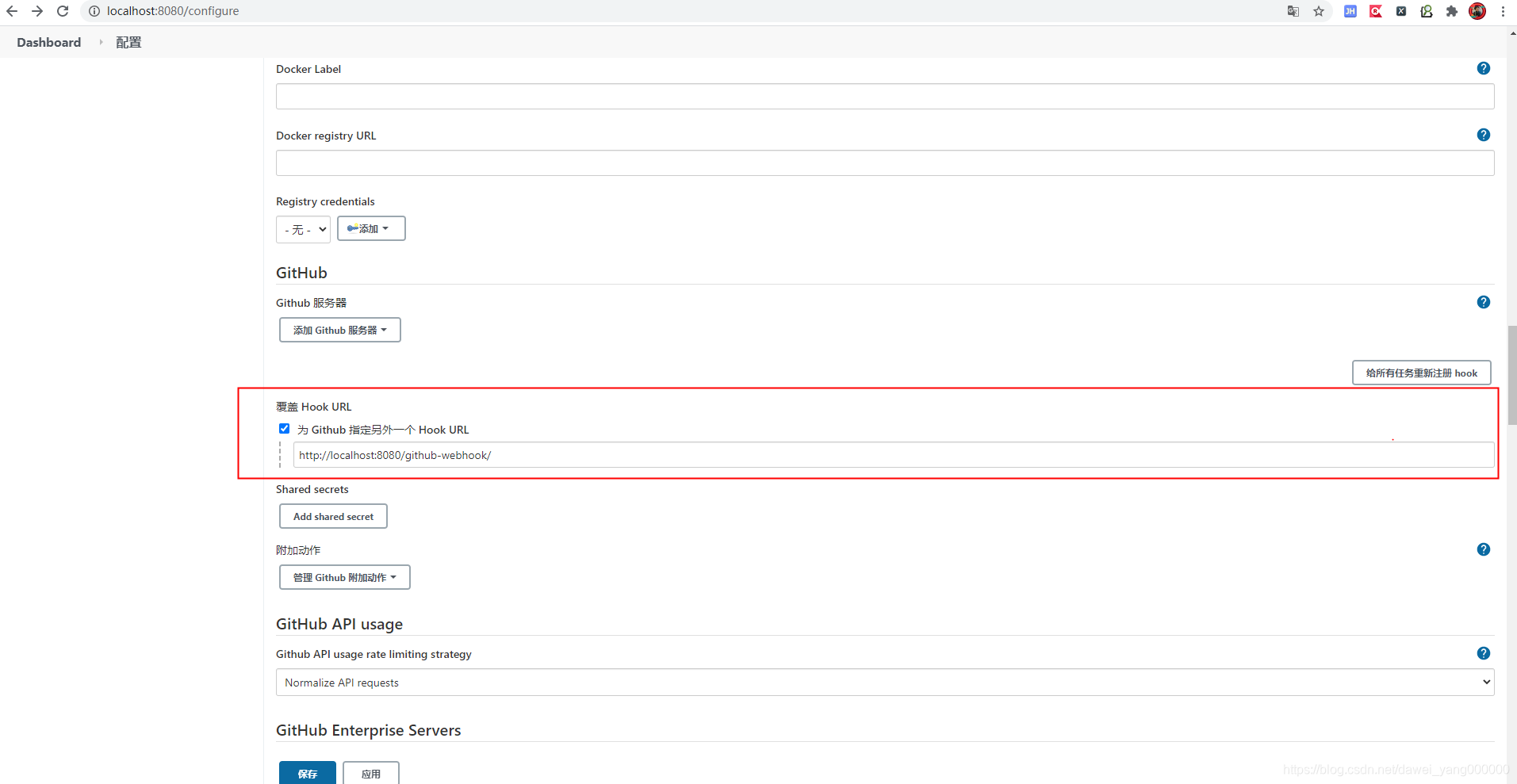Reload the page with the refresh icon
Image resolution: width=1517 pixels, height=784 pixels.
point(63,11)
